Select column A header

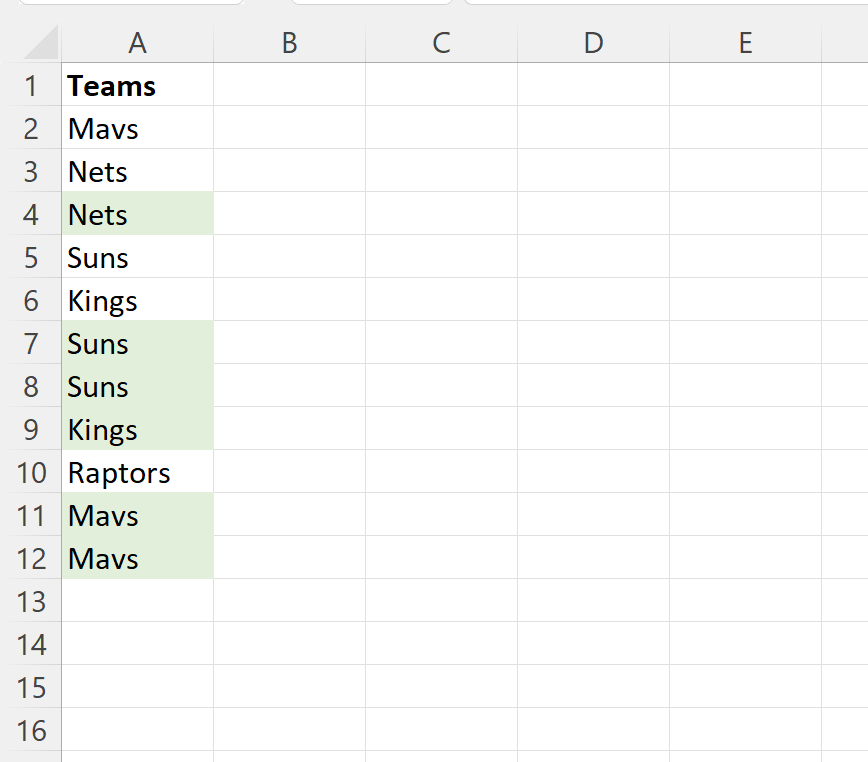pyautogui.click(x=137, y=43)
